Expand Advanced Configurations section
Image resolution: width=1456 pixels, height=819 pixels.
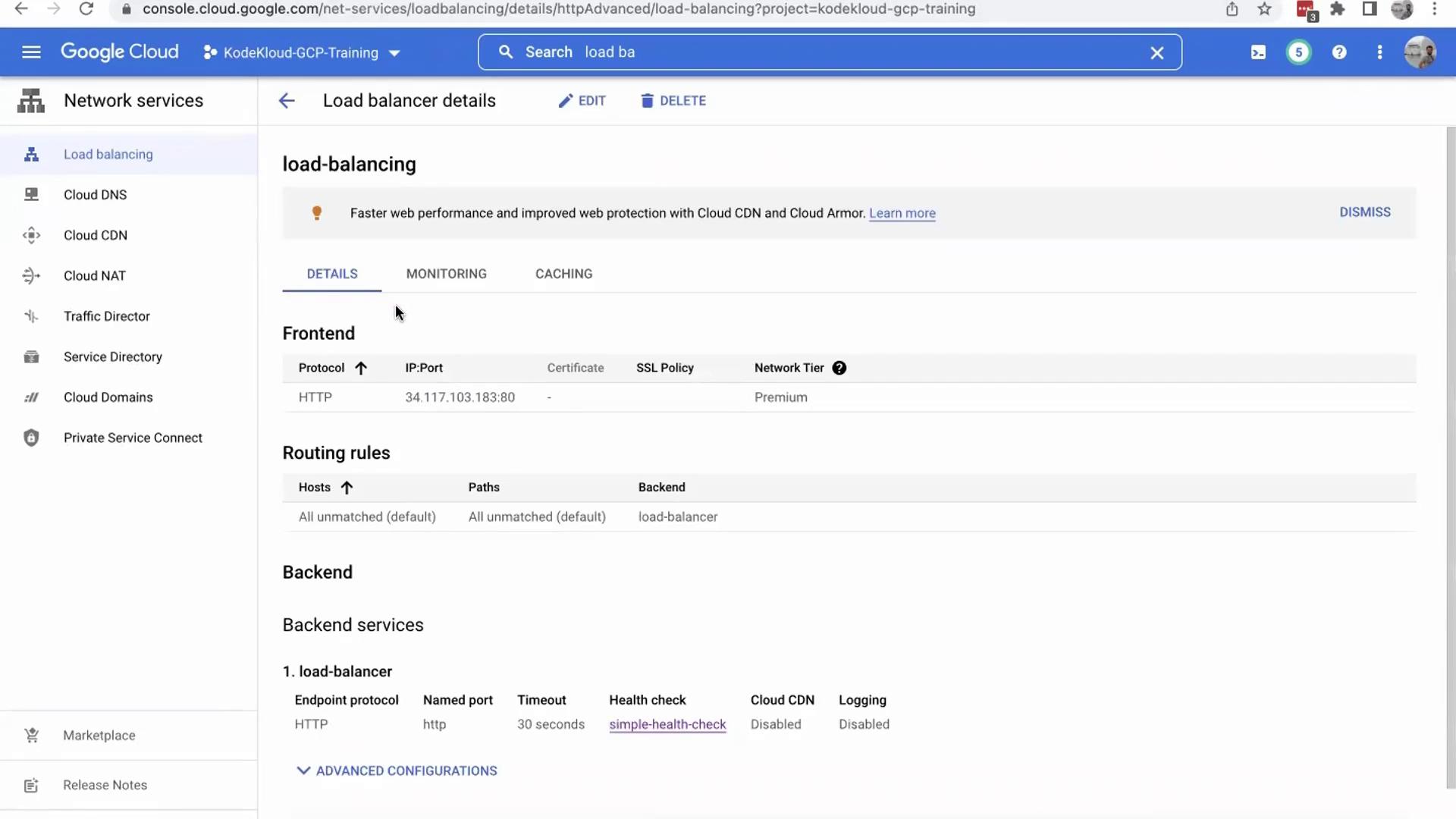coord(397,770)
